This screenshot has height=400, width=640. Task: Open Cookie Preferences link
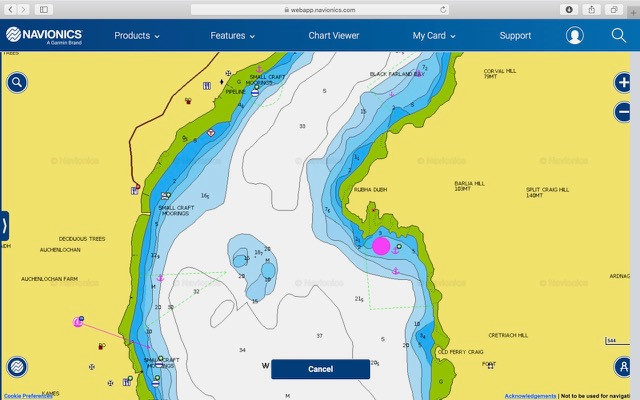point(28,396)
